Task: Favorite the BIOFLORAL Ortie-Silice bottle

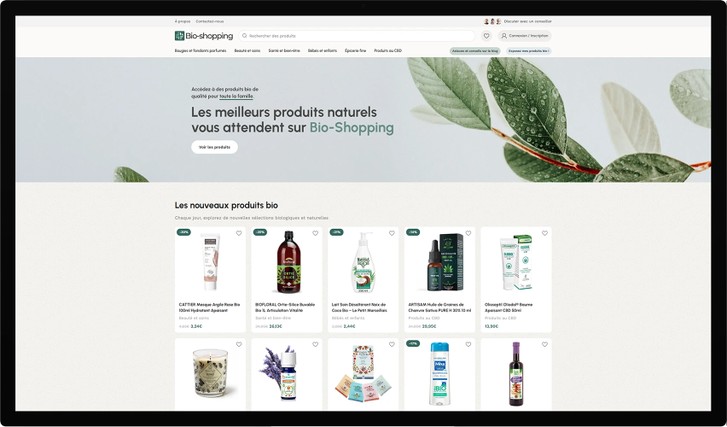Action: 315,233
